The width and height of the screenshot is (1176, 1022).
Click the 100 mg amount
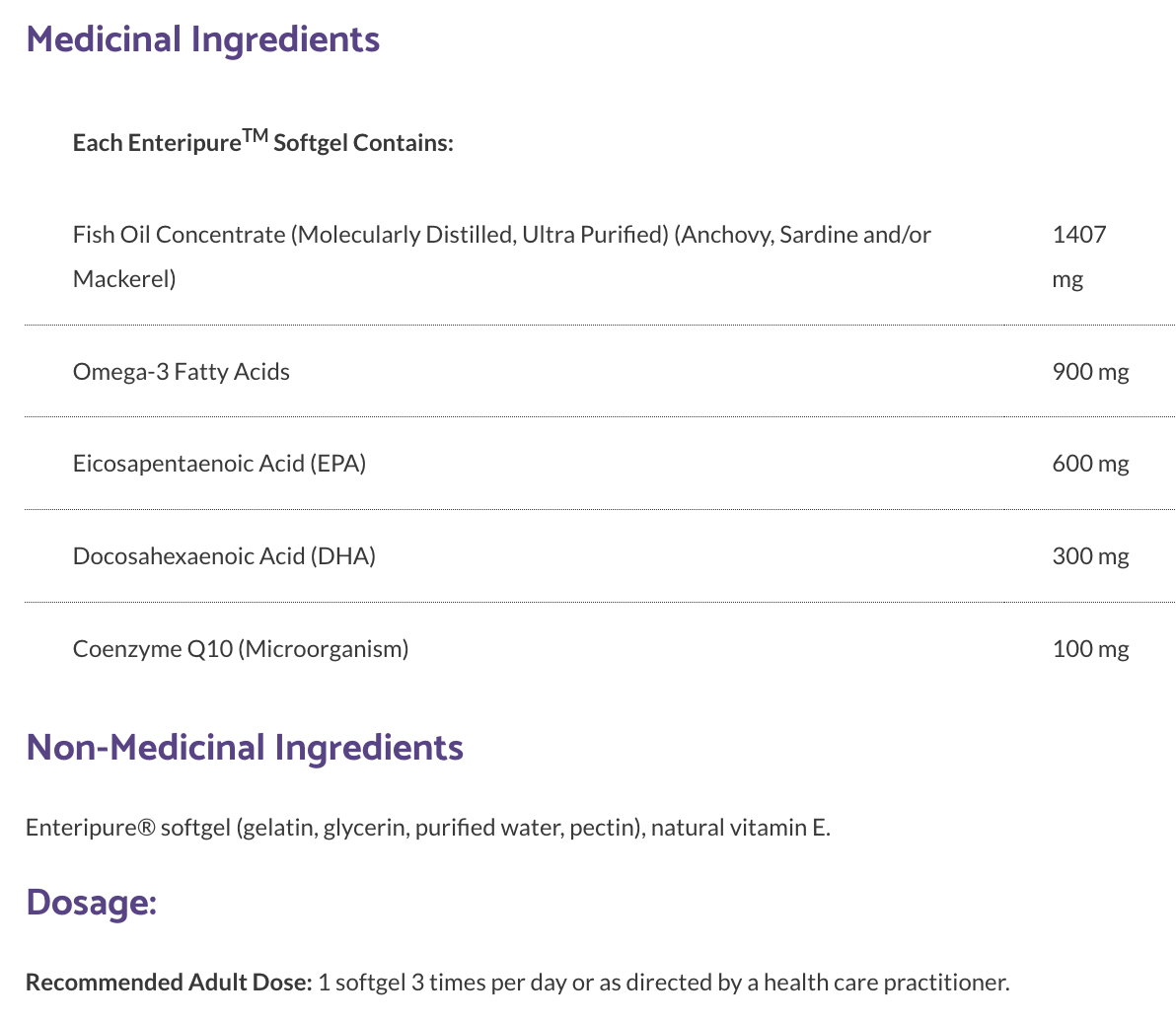[1090, 649]
